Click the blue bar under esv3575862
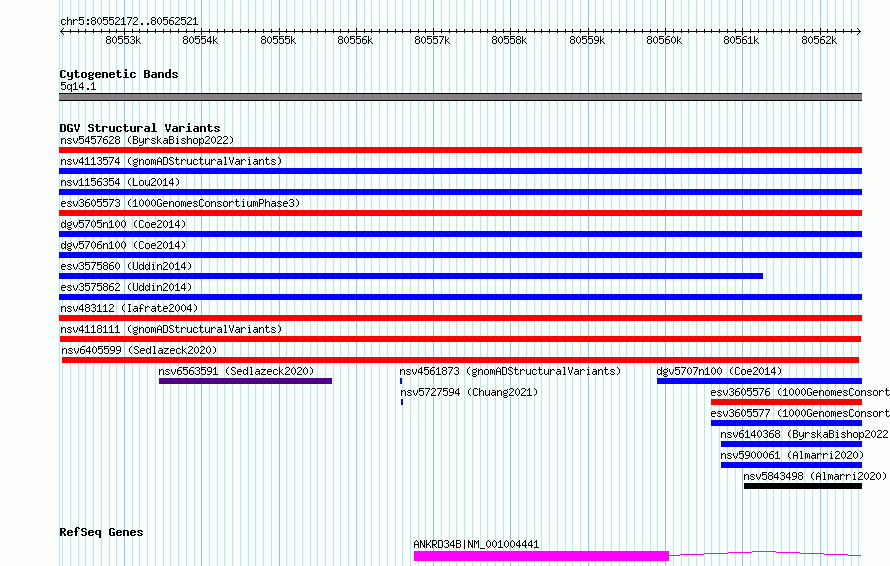Image resolution: width=890 pixels, height=566 pixels. 460,297
